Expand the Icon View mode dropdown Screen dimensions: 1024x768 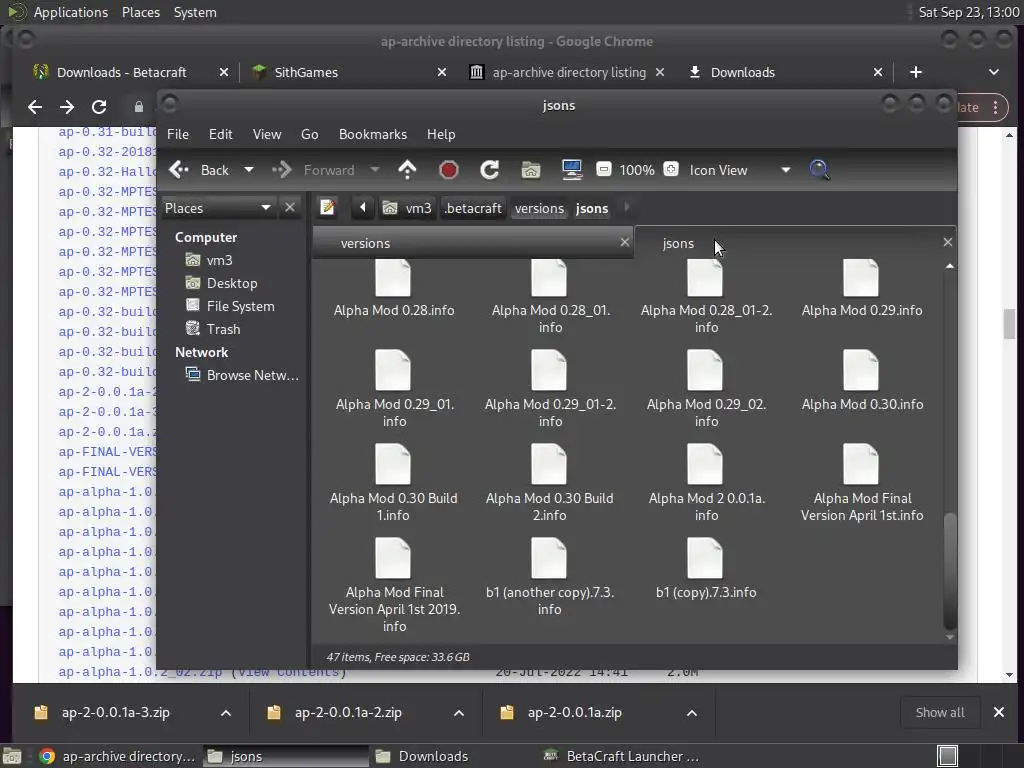(785, 170)
